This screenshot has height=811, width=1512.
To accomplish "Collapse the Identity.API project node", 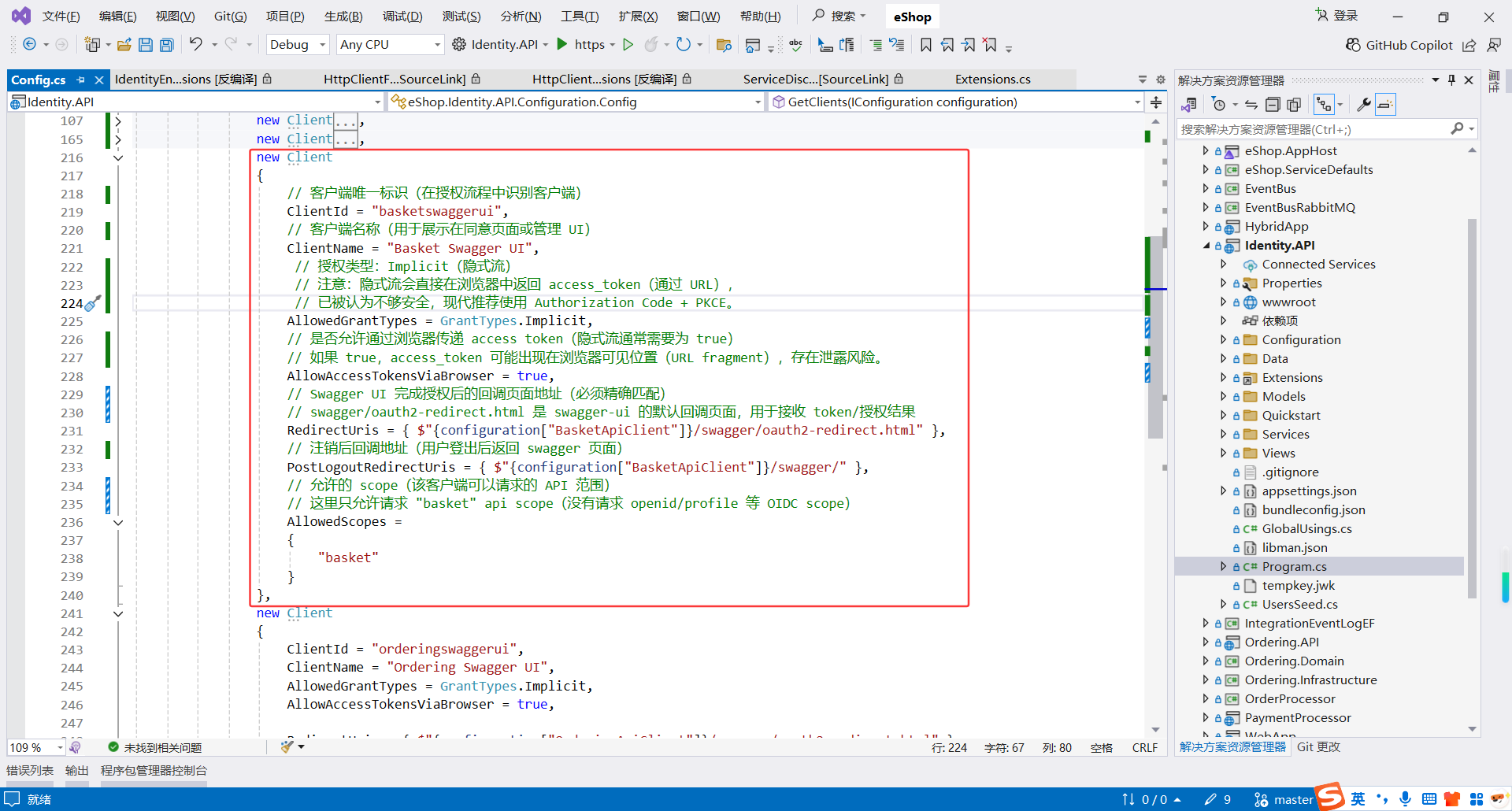I will [x=1207, y=245].
